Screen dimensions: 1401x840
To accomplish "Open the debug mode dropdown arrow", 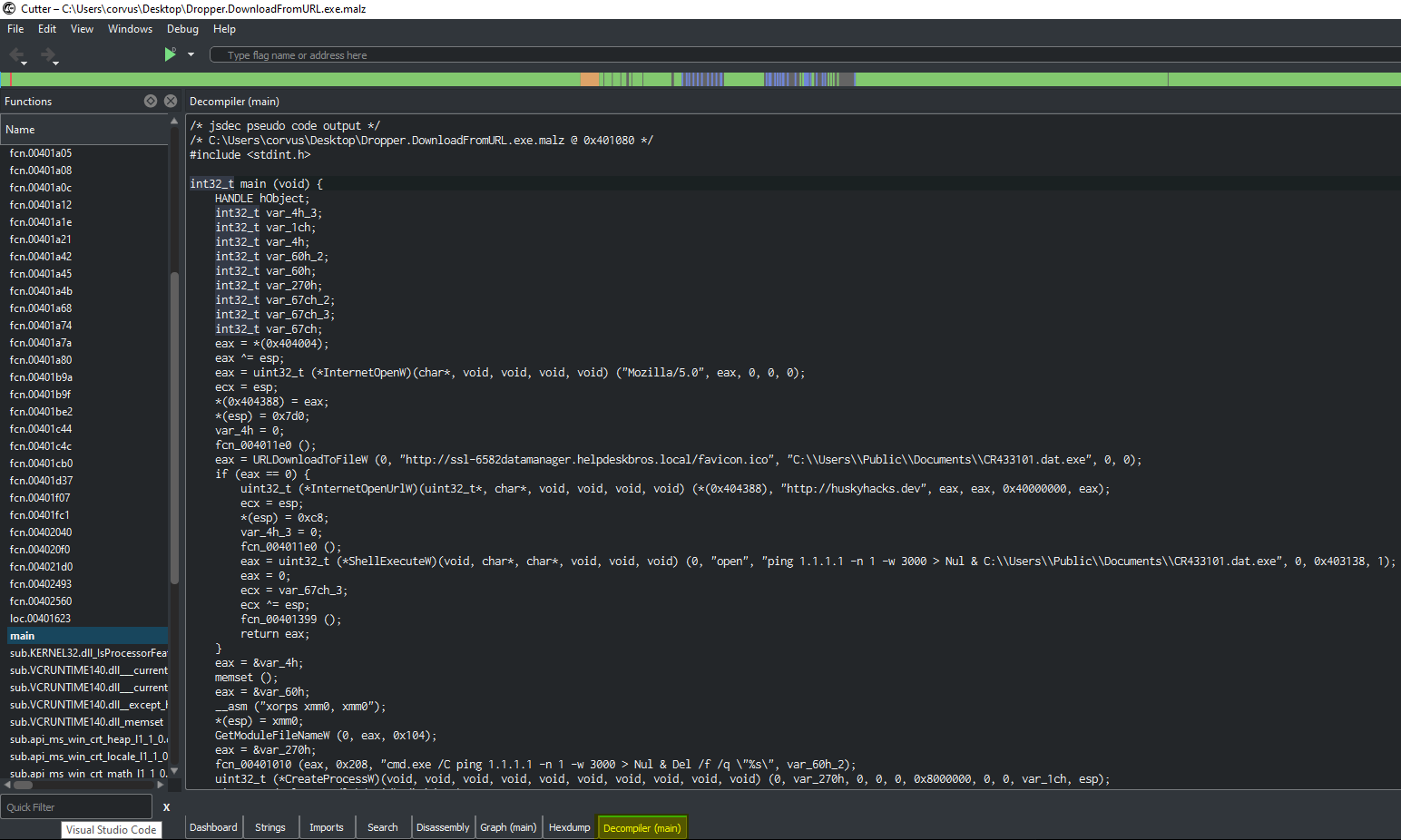I will (x=191, y=54).
